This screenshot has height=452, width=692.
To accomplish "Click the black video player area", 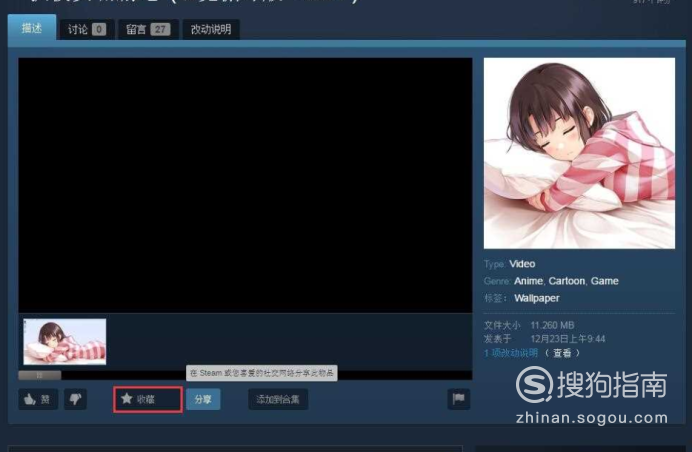I will pos(245,185).
